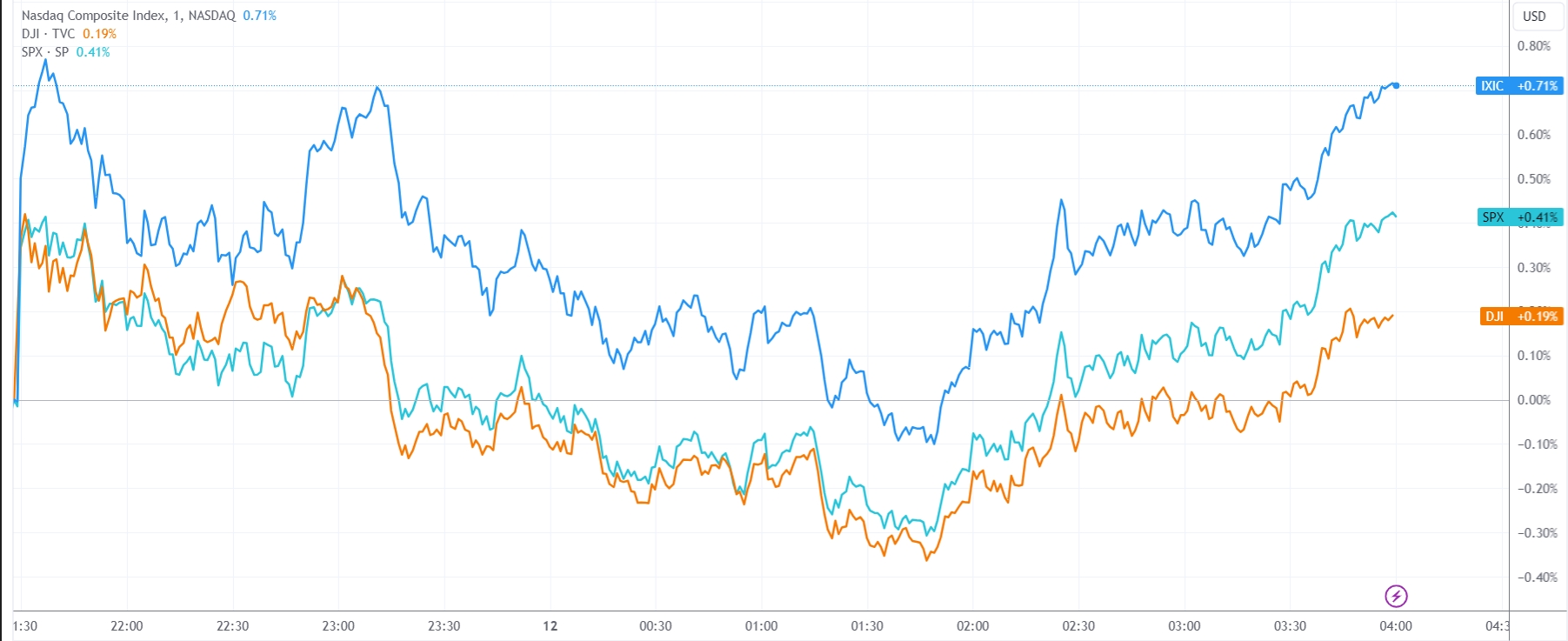Select the Nasdaq Composite Index legend title
The width and height of the screenshot is (1568, 641).
point(128,16)
